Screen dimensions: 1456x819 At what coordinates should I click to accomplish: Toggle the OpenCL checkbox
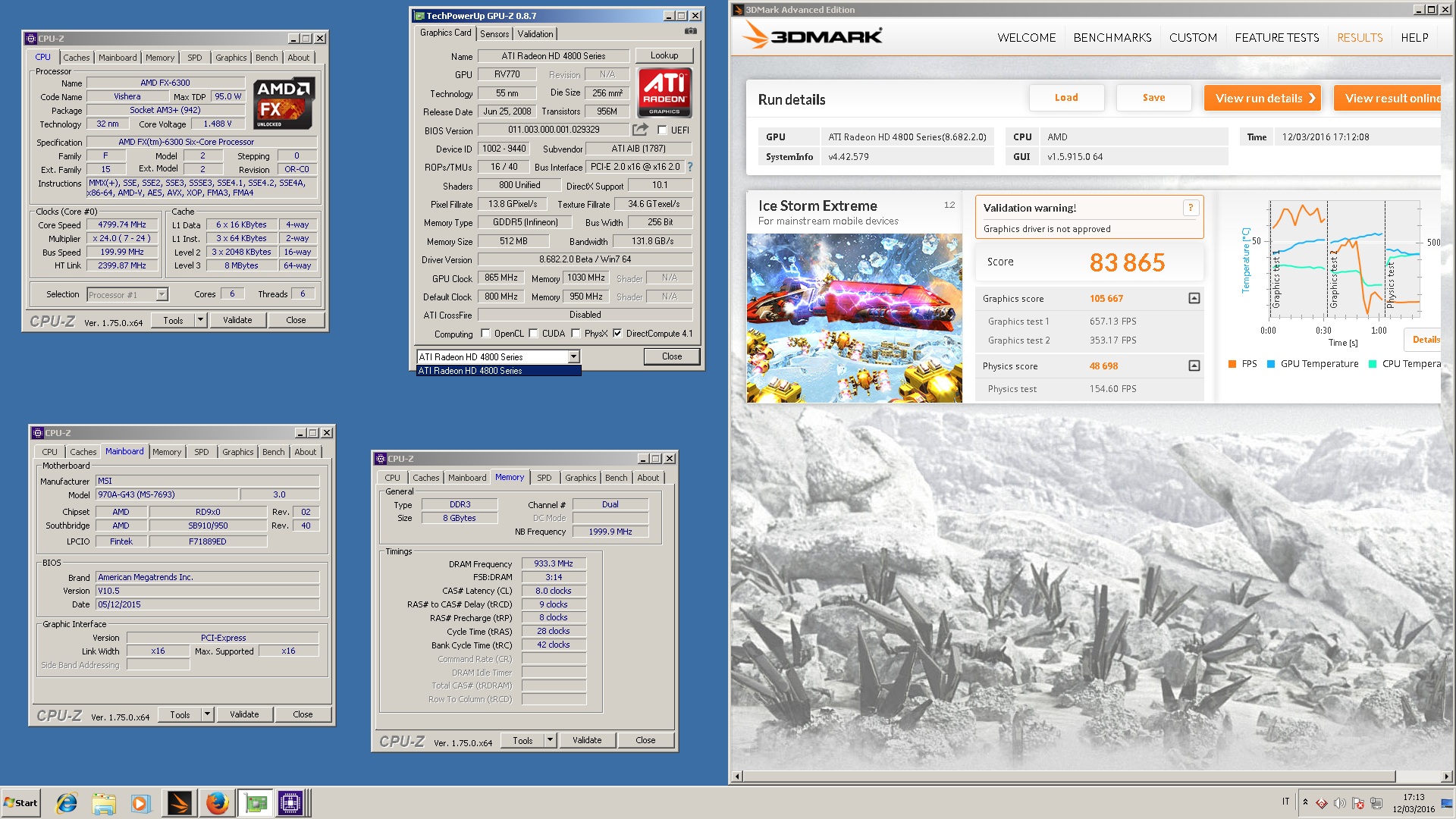(x=486, y=334)
